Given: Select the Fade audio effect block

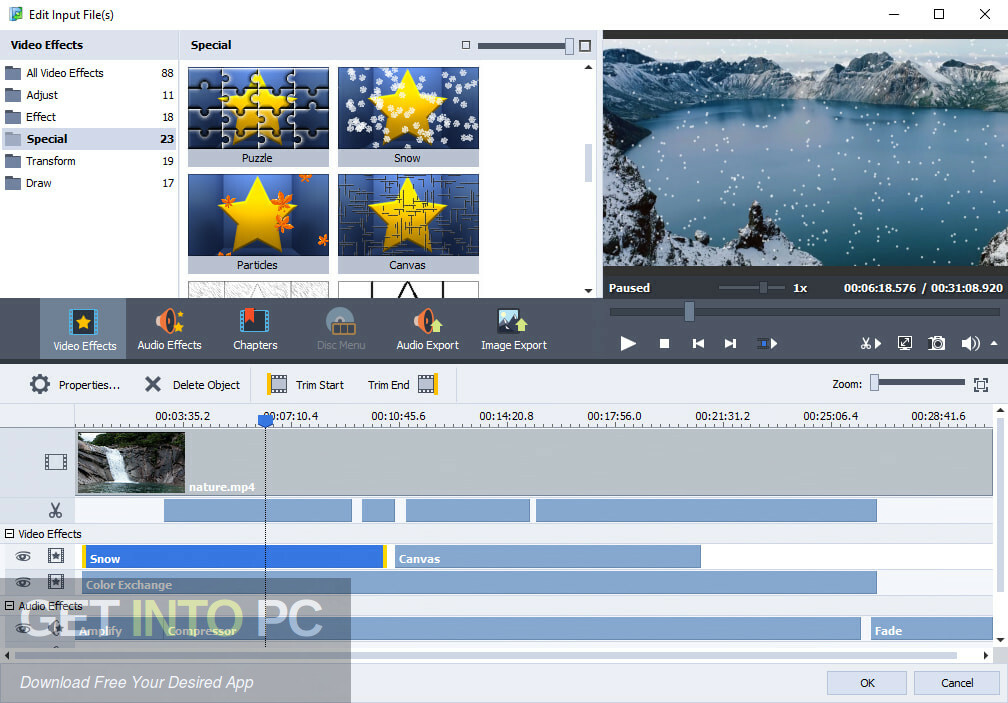Looking at the screenshot, I should point(932,628).
